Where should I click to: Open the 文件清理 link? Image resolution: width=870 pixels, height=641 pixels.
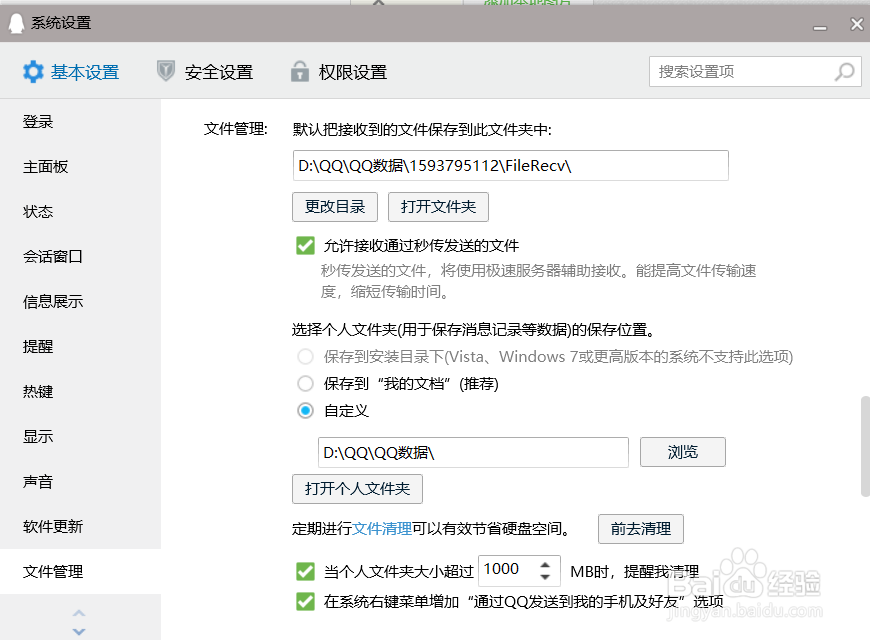click(x=382, y=529)
